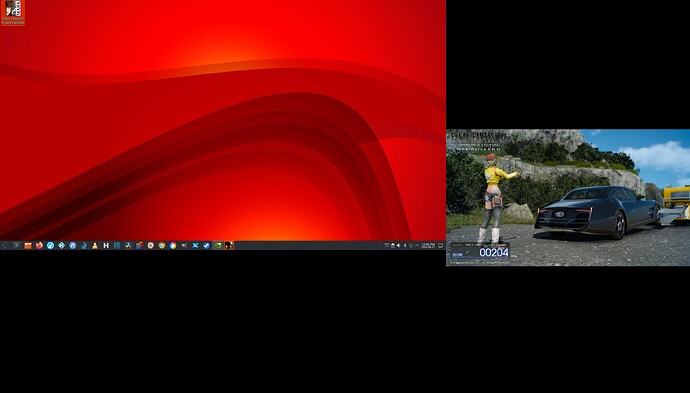Screen dimensions: 690x393
Task: Open the green NVIDIA taskbar icon
Action: tap(217, 245)
